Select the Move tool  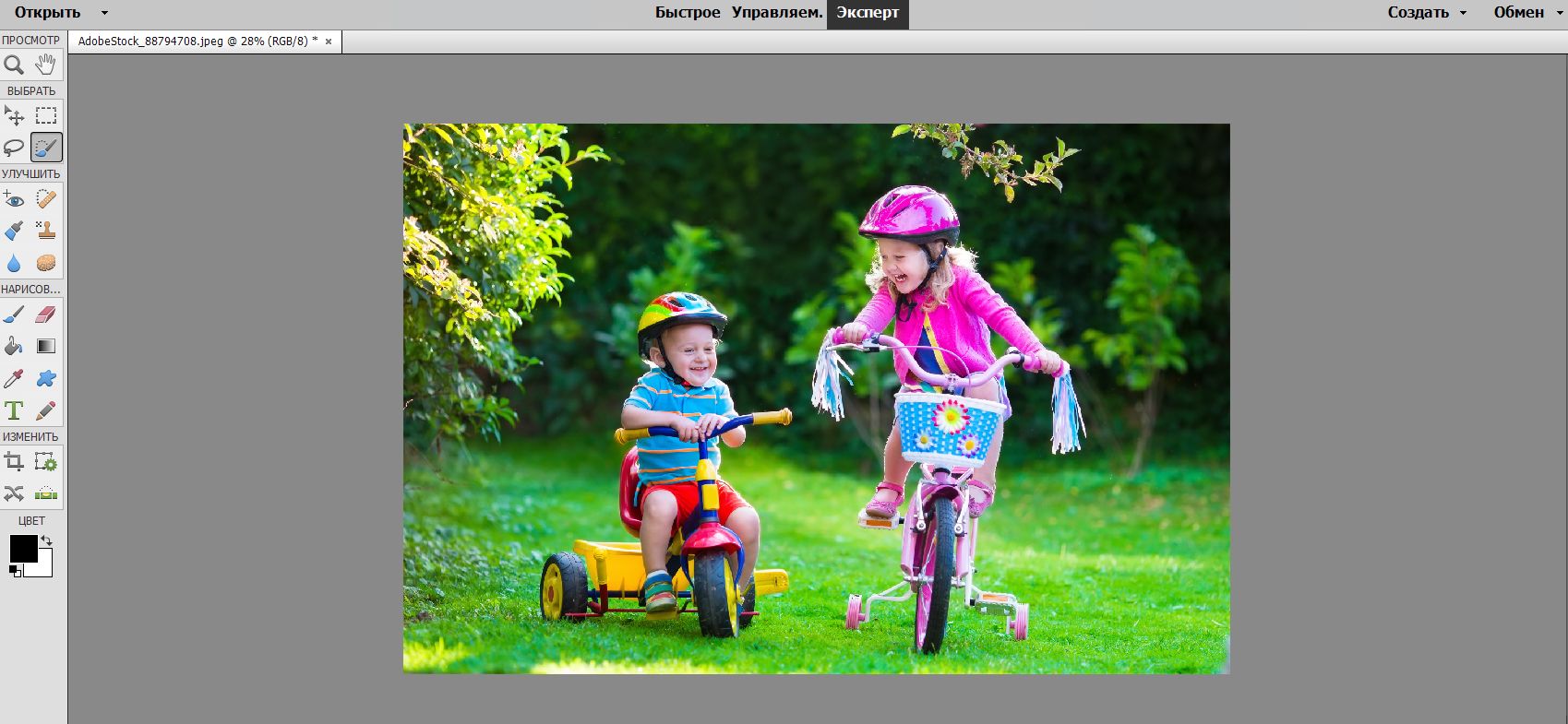pos(14,115)
